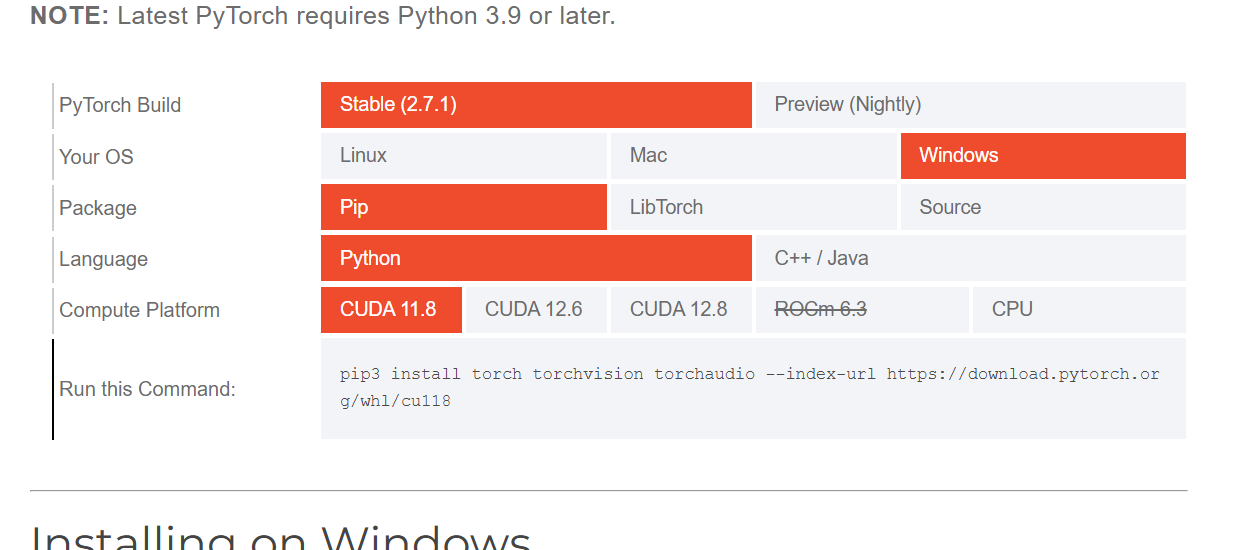Select C++ / Java as the language
Screen dimensions: 1238x550
(971, 258)
